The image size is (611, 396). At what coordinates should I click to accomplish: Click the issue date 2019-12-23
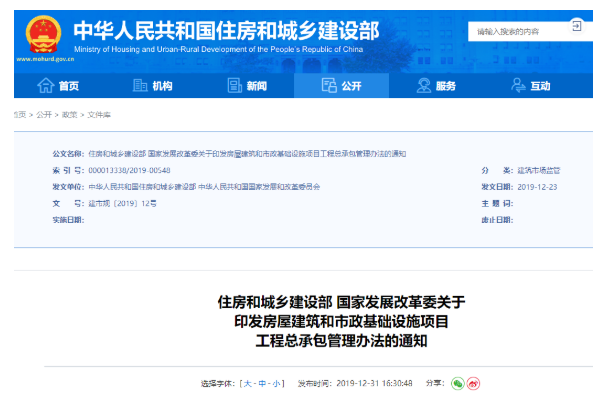point(537,187)
